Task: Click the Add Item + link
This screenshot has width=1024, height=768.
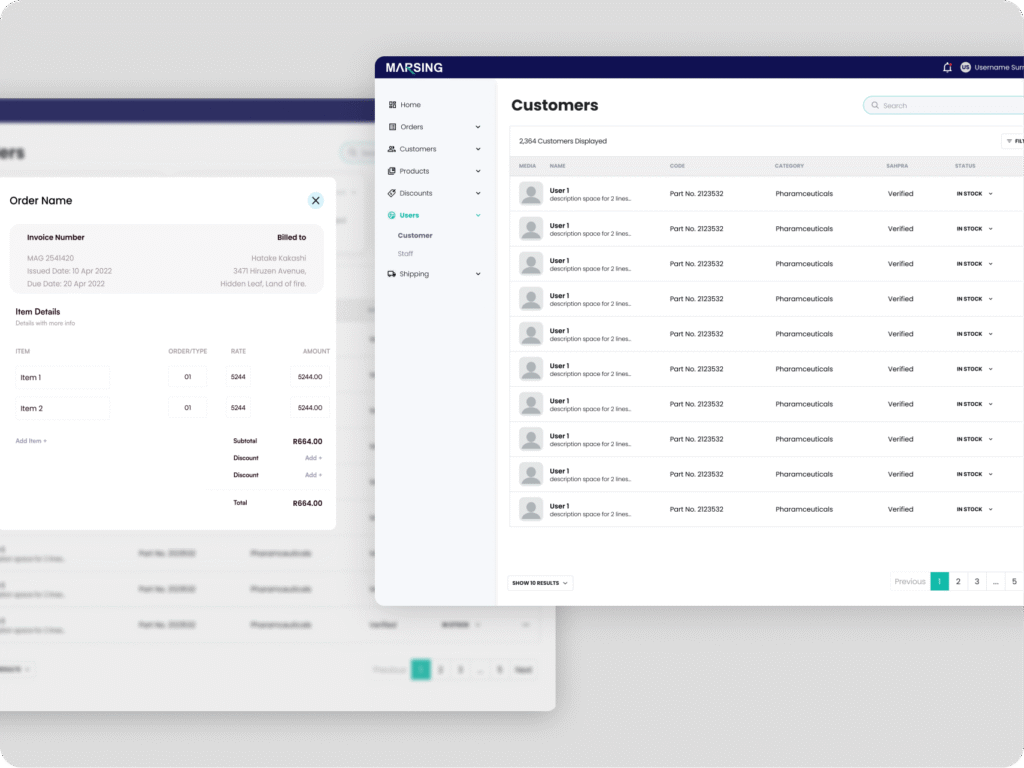Action: coord(31,441)
